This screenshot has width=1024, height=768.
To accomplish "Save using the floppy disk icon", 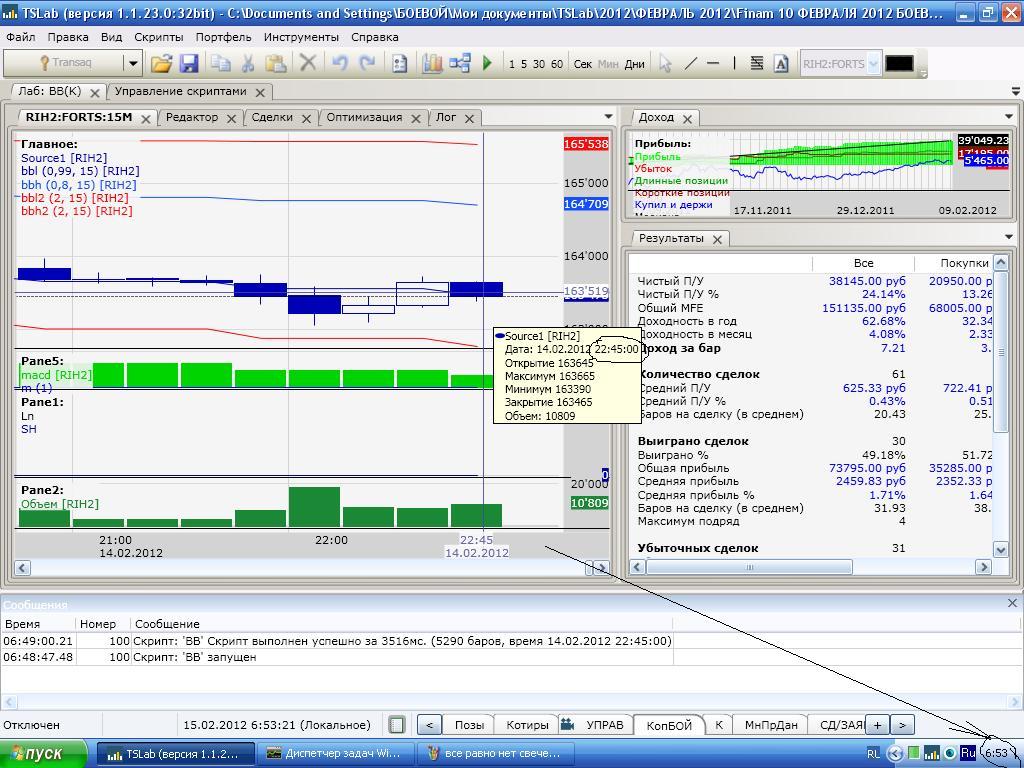I will 188,63.
